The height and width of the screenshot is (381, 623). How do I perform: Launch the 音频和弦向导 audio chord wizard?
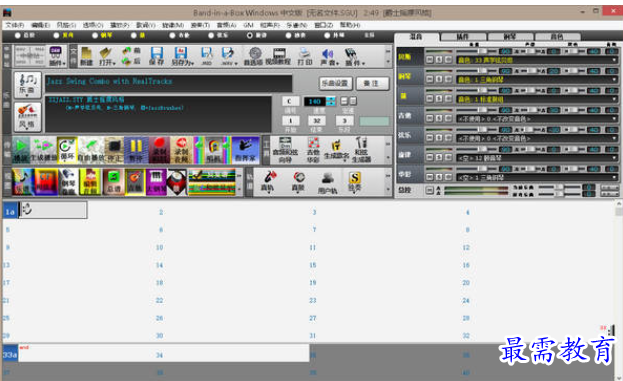coord(285,150)
